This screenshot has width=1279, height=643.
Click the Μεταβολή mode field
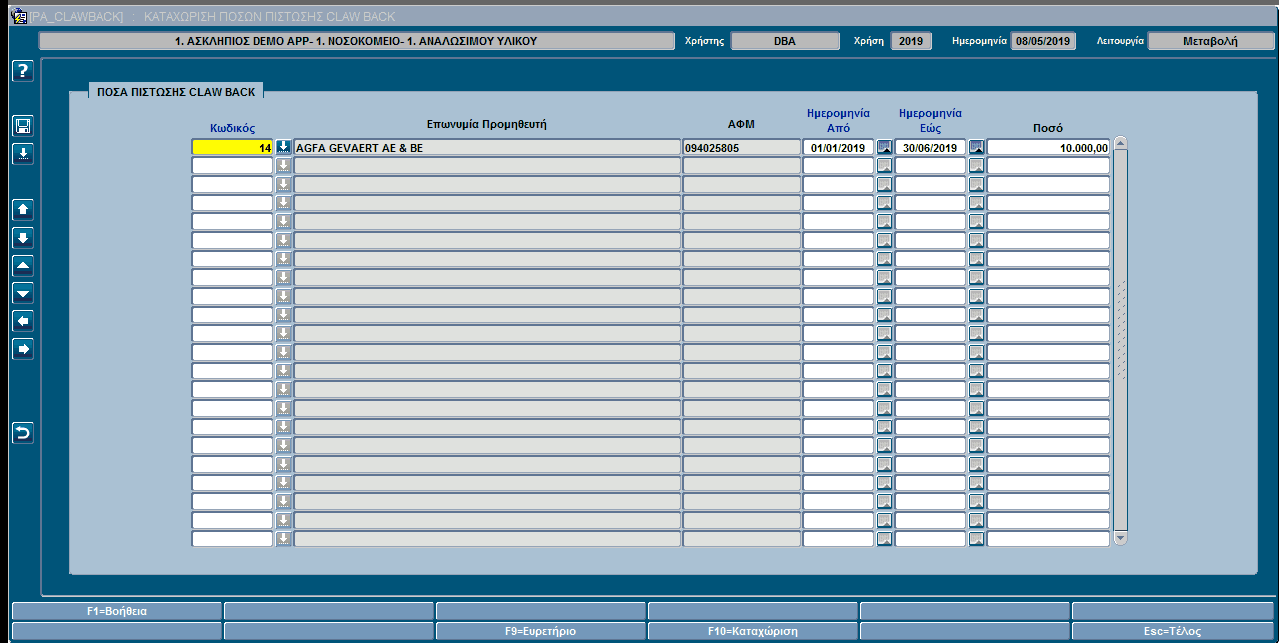click(x=1210, y=41)
